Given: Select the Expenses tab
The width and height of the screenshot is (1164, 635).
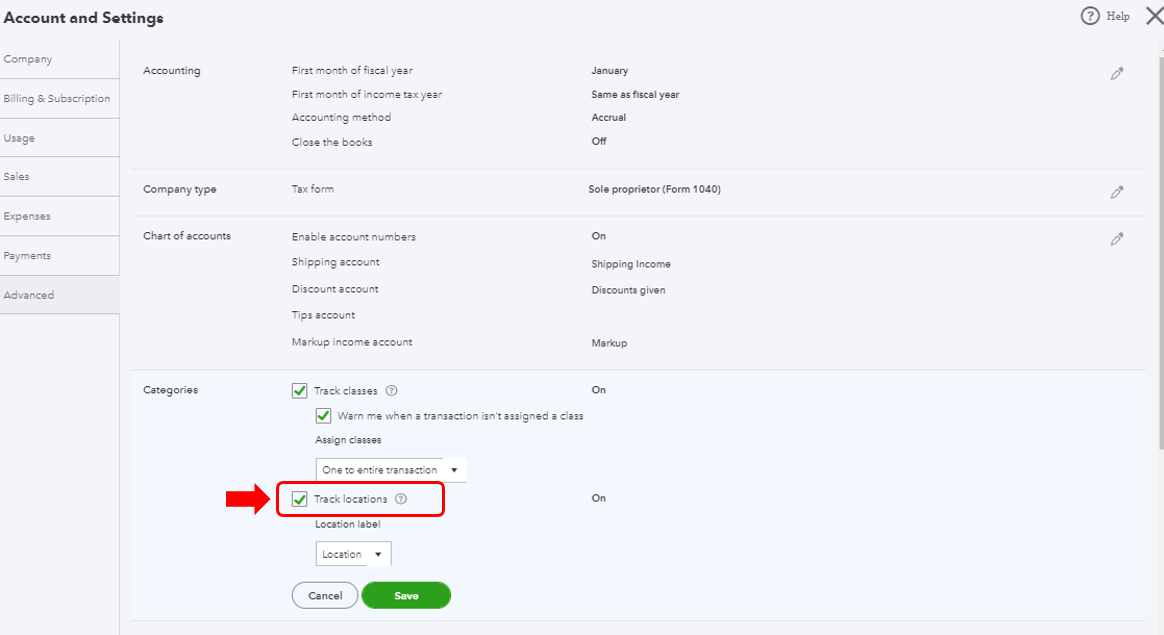Looking at the screenshot, I should 27,216.
